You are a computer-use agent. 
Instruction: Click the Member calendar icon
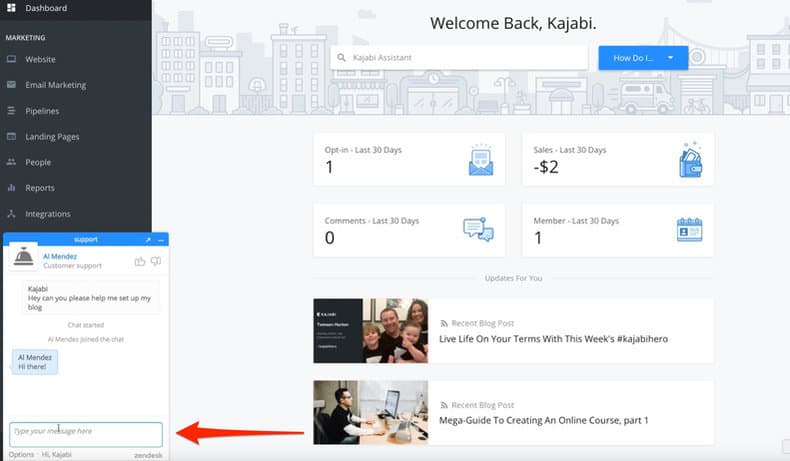click(689, 230)
